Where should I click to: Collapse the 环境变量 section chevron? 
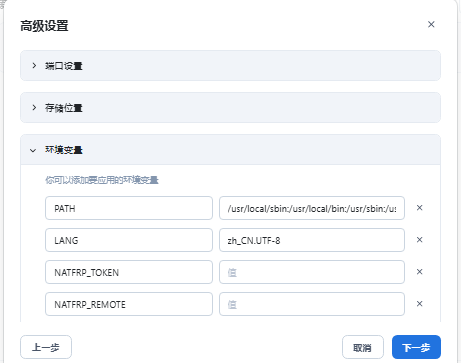[33, 150]
